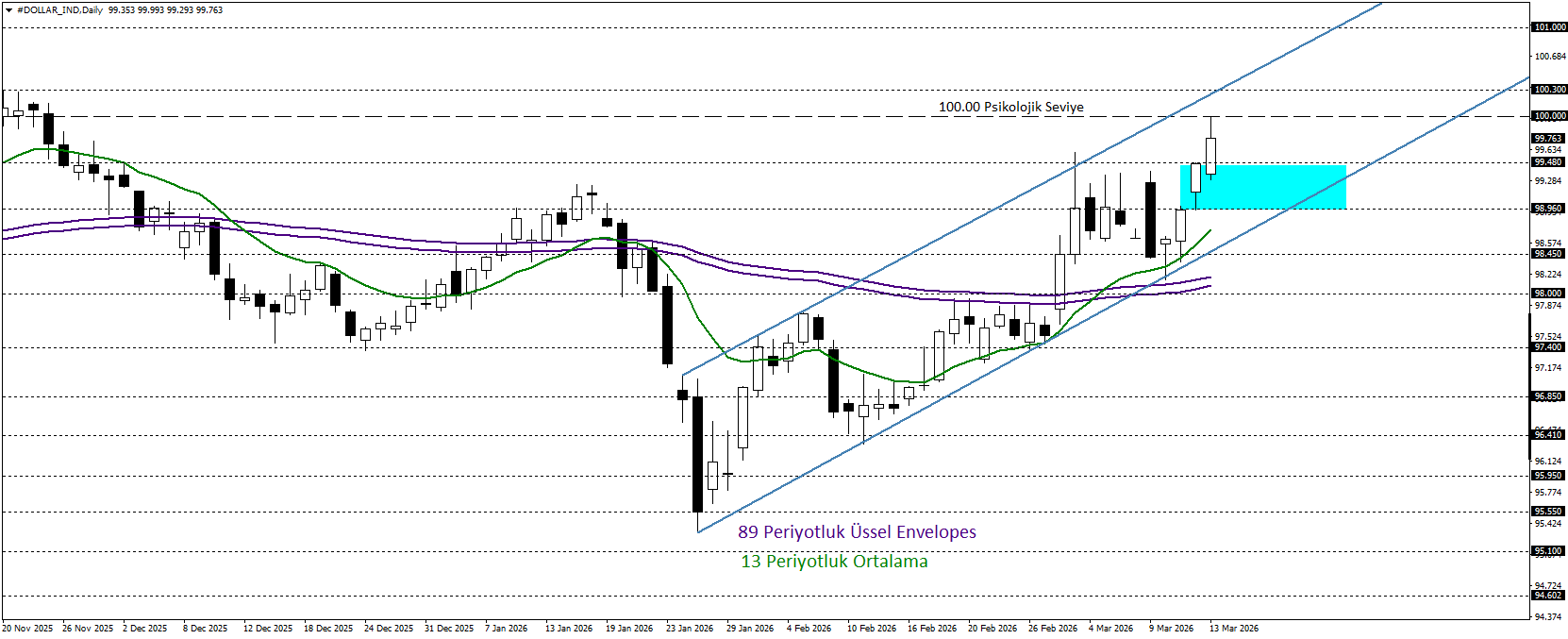Click the 95.100 price level tag
This screenshot has width=1568, height=639.
1549,551
